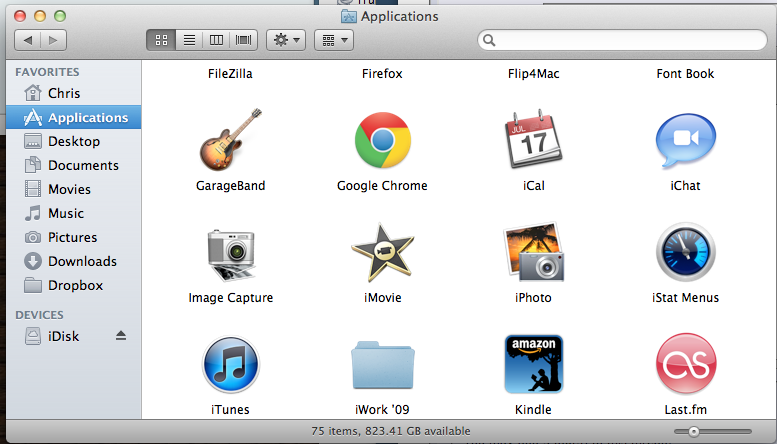Open Movies folder in the sidebar

point(73,189)
